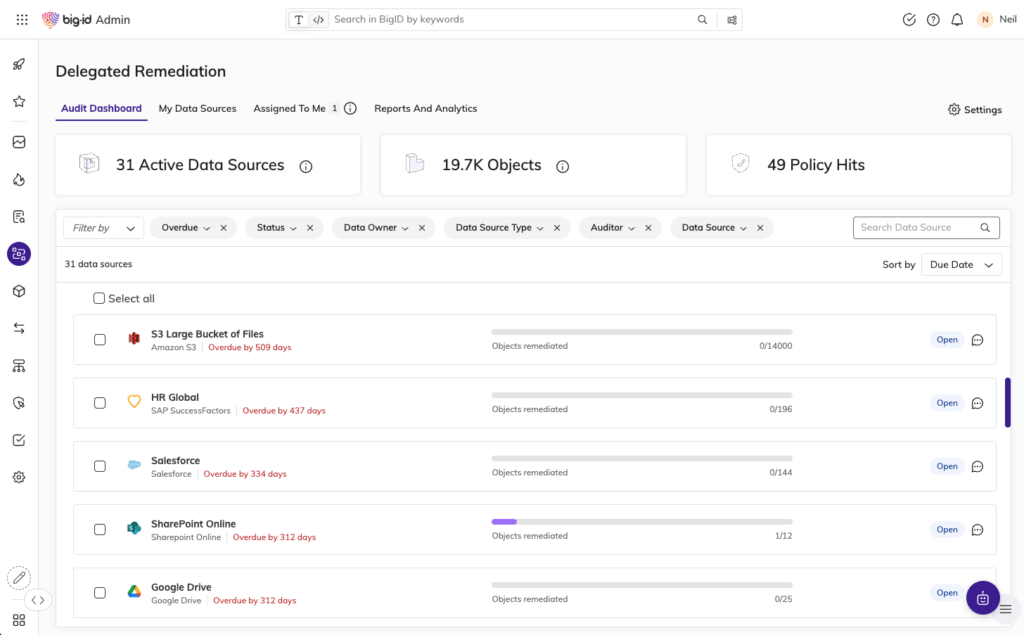The image size is (1024, 635).
Task: Open the settings gear in left sidebar
Action: (x=19, y=478)
